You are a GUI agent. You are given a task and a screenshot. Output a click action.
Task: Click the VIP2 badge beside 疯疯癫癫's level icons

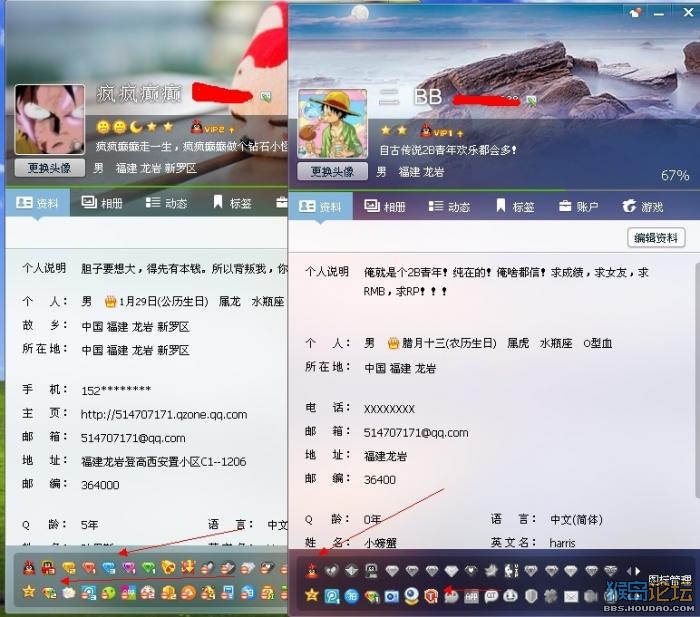[x=212, y=129]
